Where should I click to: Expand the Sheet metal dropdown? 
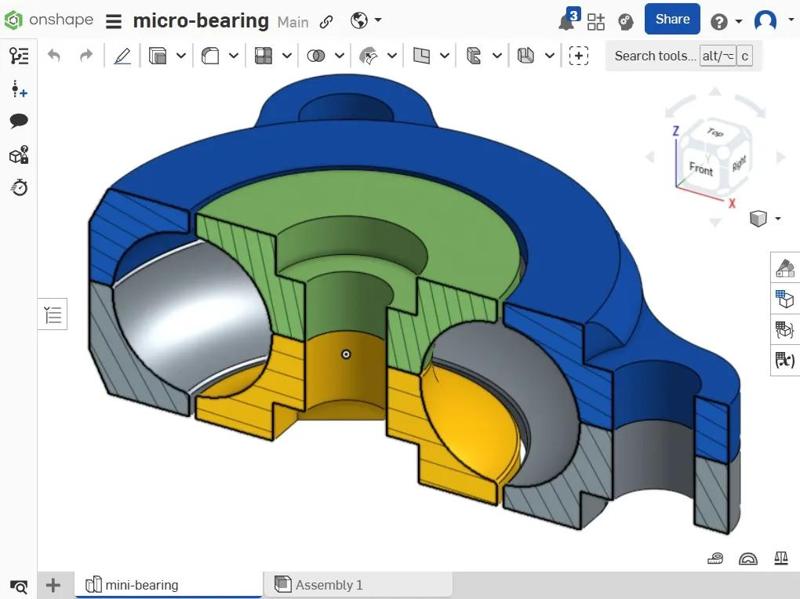(x=497, y=56)
